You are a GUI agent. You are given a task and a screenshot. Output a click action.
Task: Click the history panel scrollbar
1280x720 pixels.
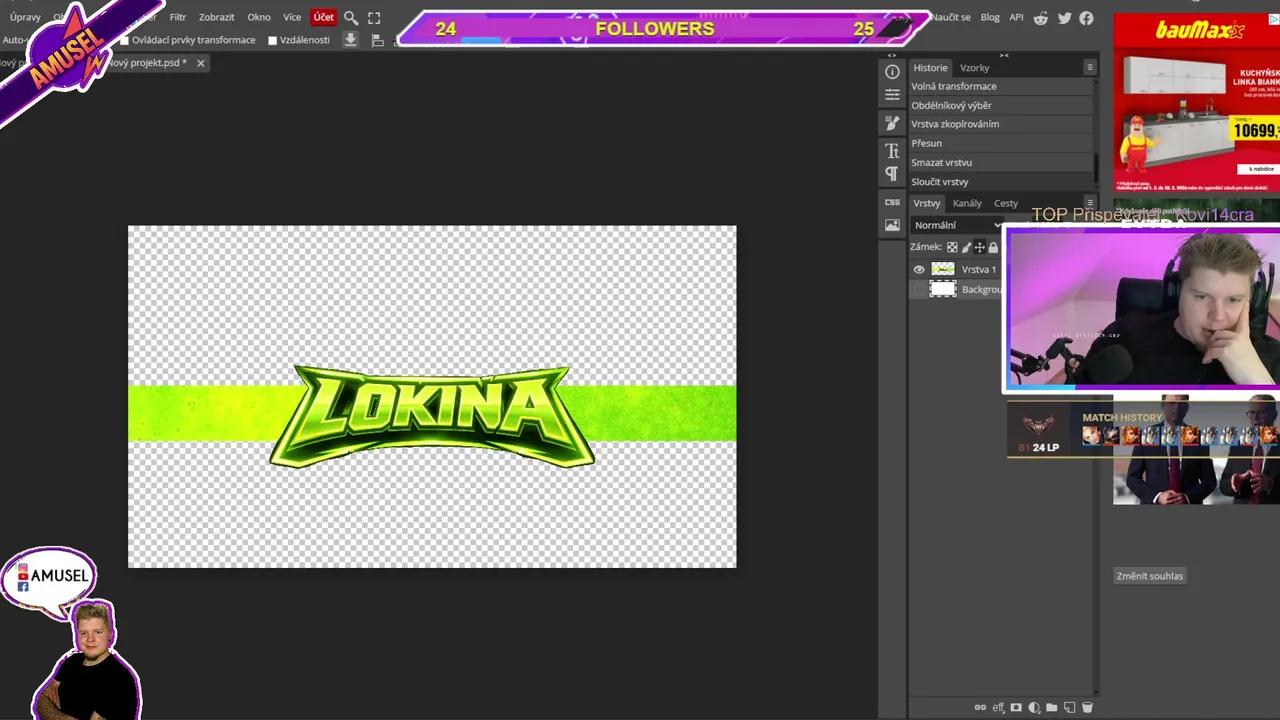pos(1097,166)
